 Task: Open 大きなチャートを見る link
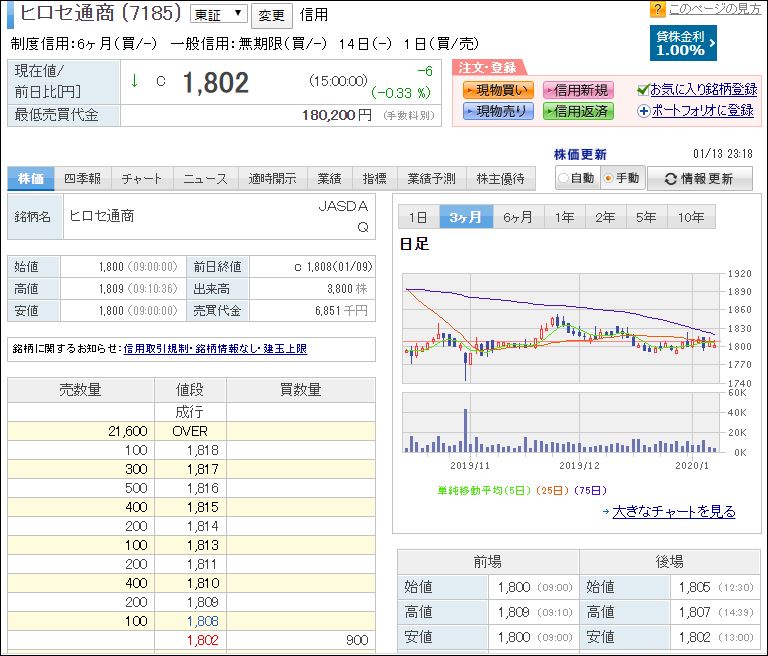coord(674,511)
